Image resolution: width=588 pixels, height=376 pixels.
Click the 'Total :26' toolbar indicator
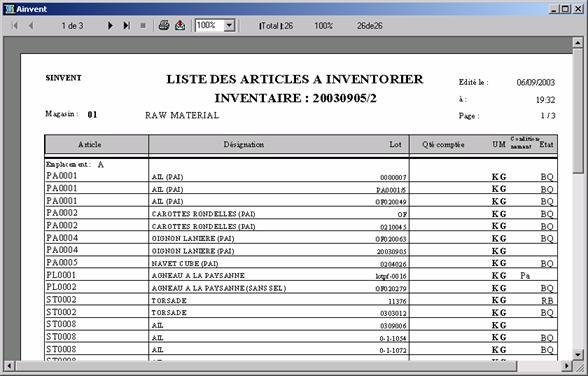(276, 26)
